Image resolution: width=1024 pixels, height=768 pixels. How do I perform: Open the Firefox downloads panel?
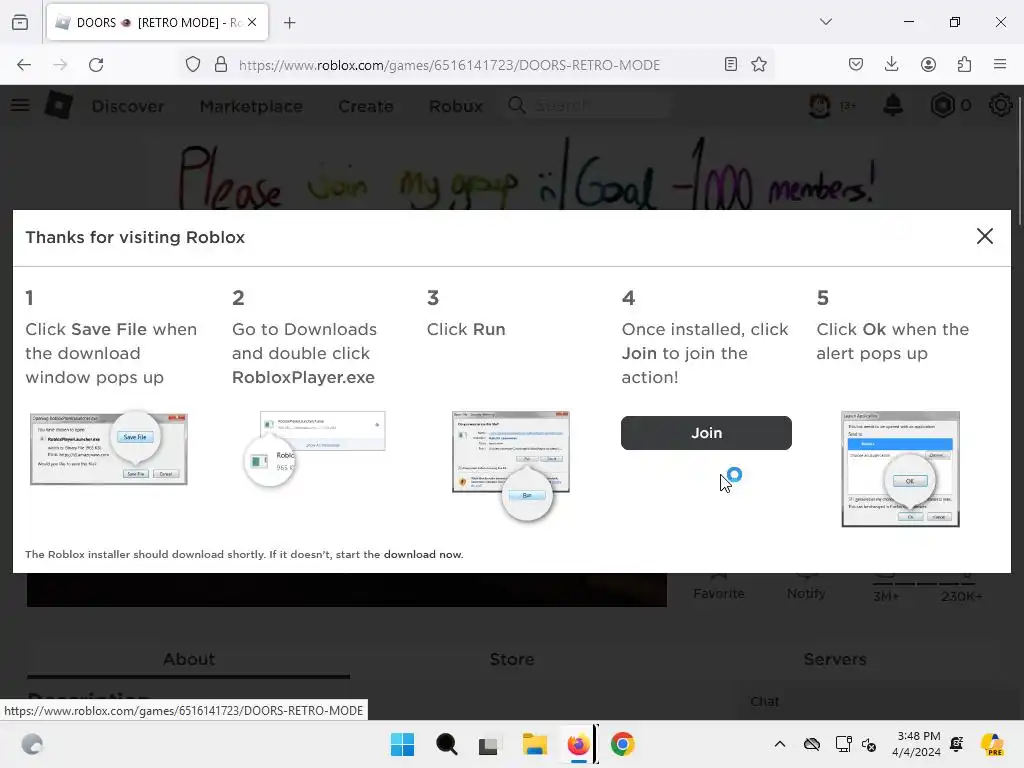[x=891, y=65]
